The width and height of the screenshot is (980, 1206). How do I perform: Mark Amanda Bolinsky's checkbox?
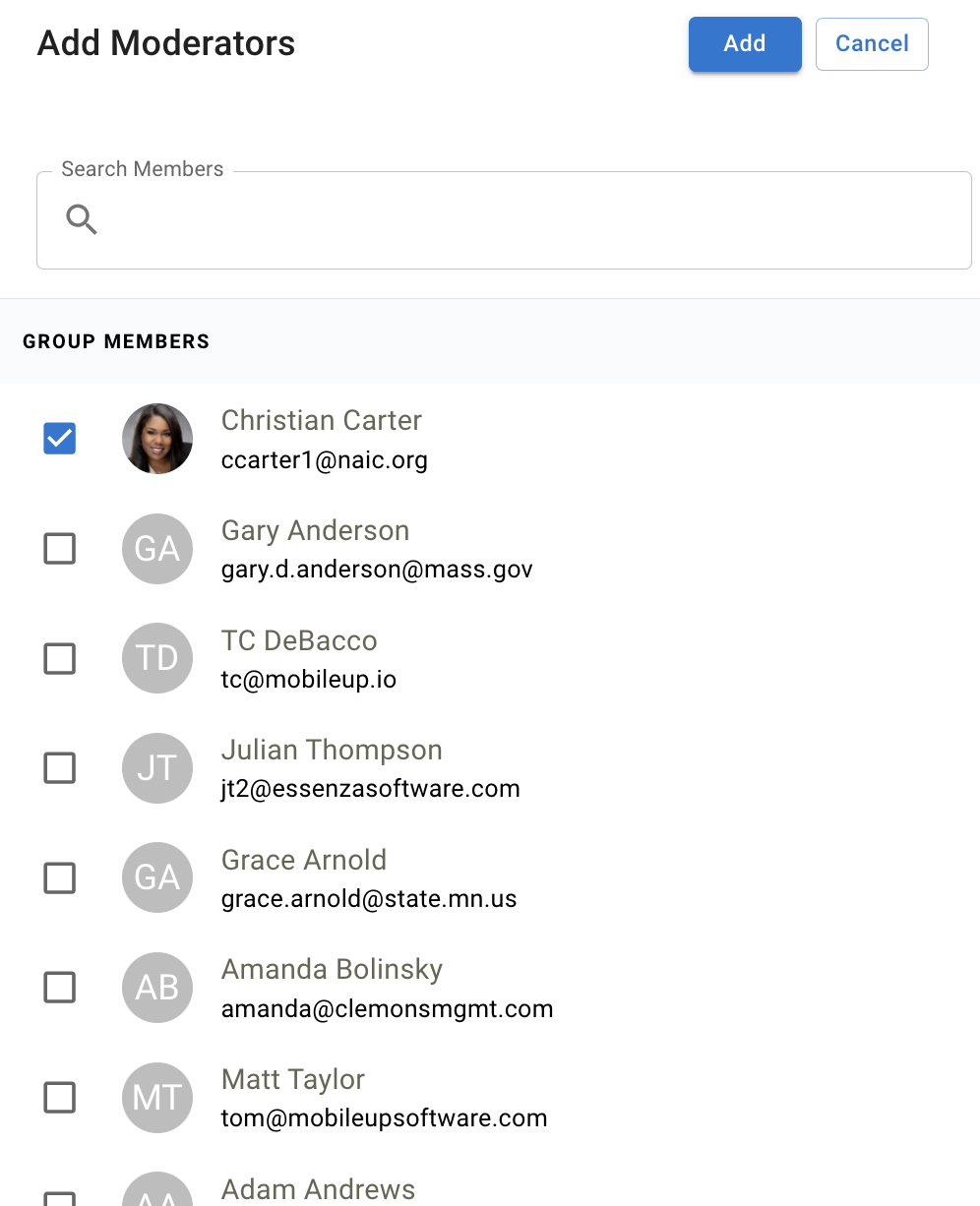click(x=60, y=988)
